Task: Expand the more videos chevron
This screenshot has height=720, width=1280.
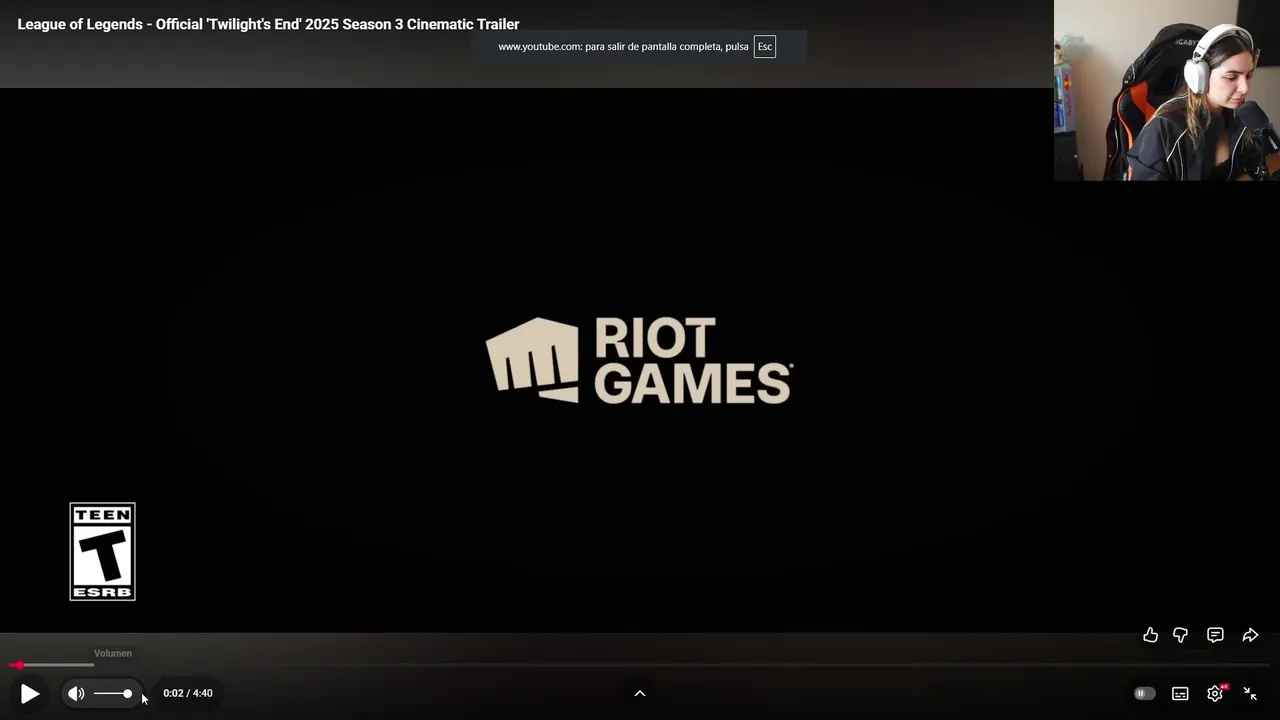Action: (640, 693)
